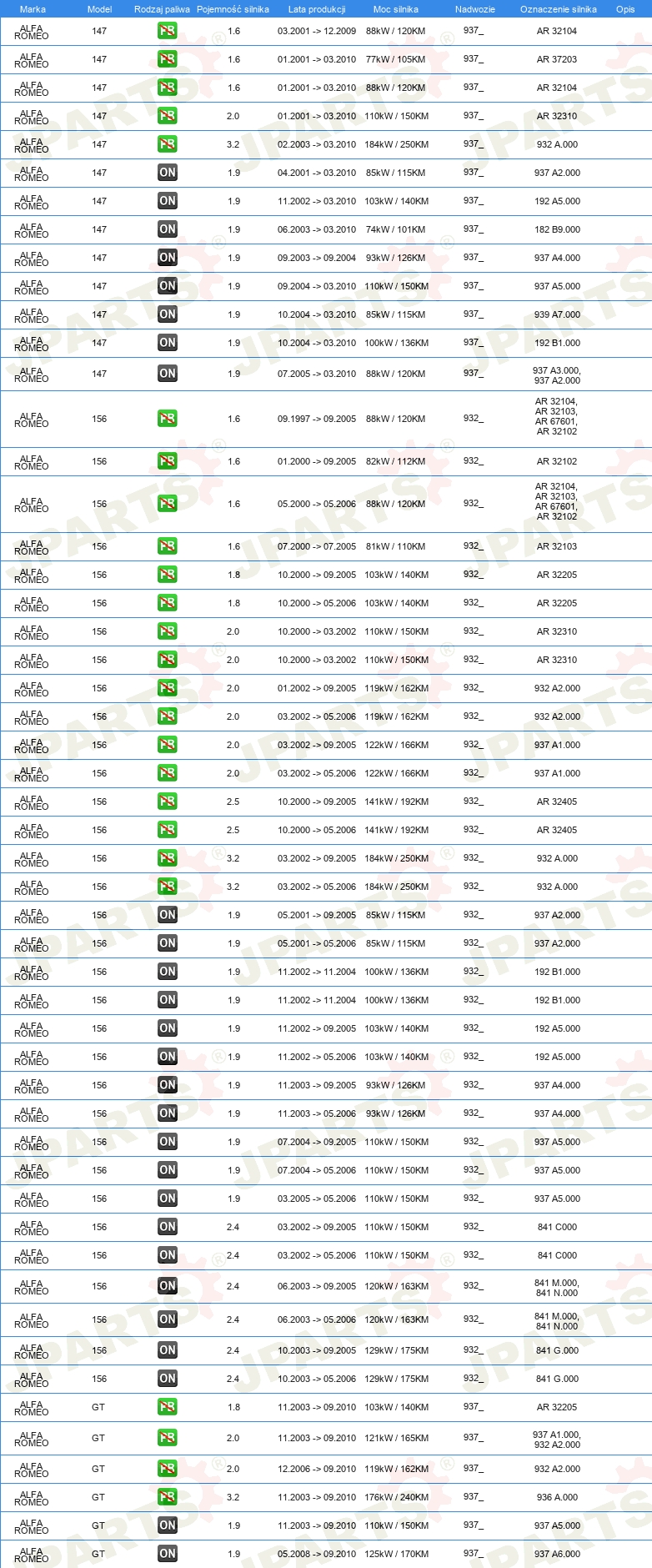Select power cell '82kW / 112KM'
This screenshot has height=1568, width=652.
(395, 461)
